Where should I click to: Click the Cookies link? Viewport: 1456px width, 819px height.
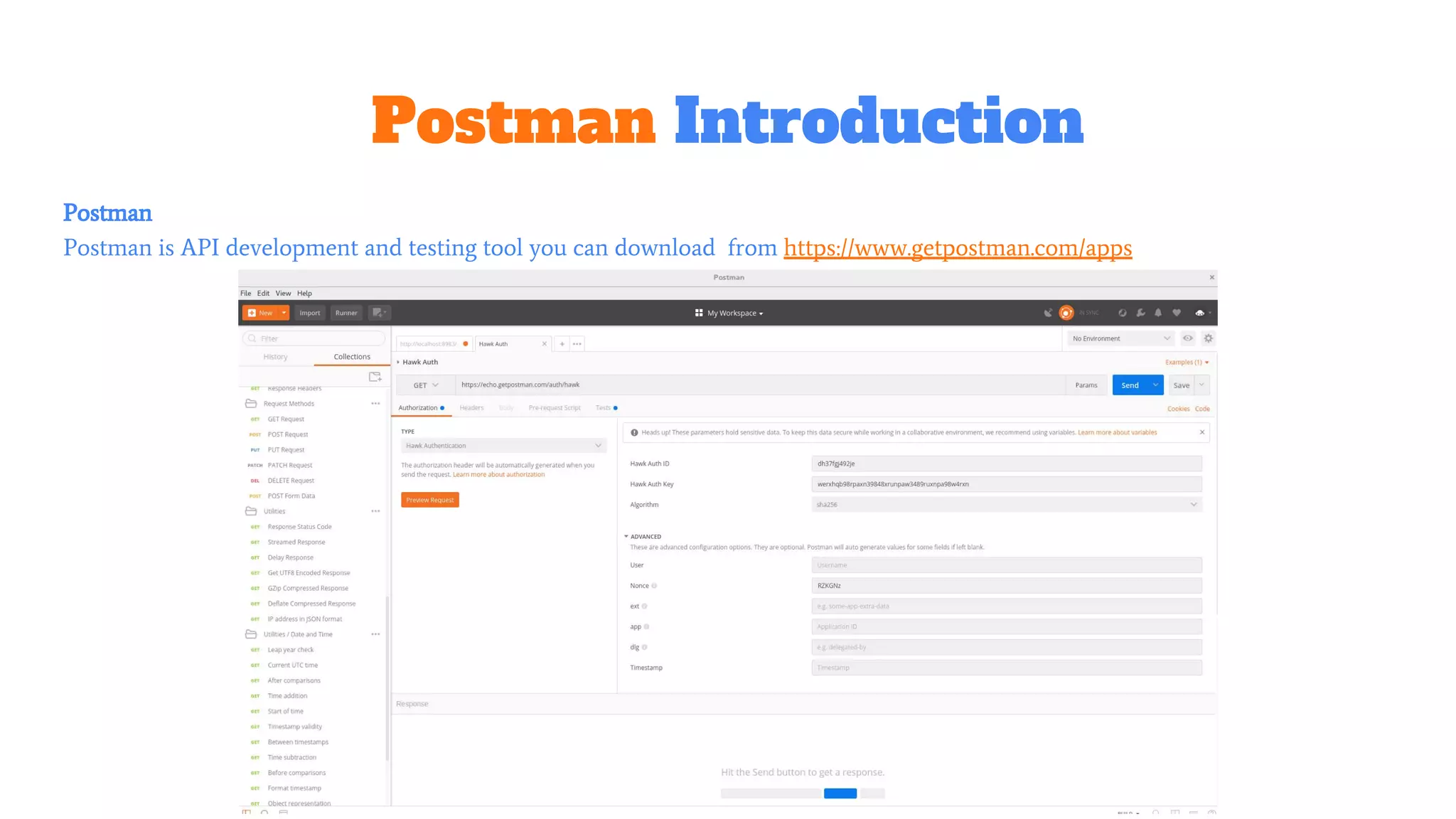(1178, 409)
